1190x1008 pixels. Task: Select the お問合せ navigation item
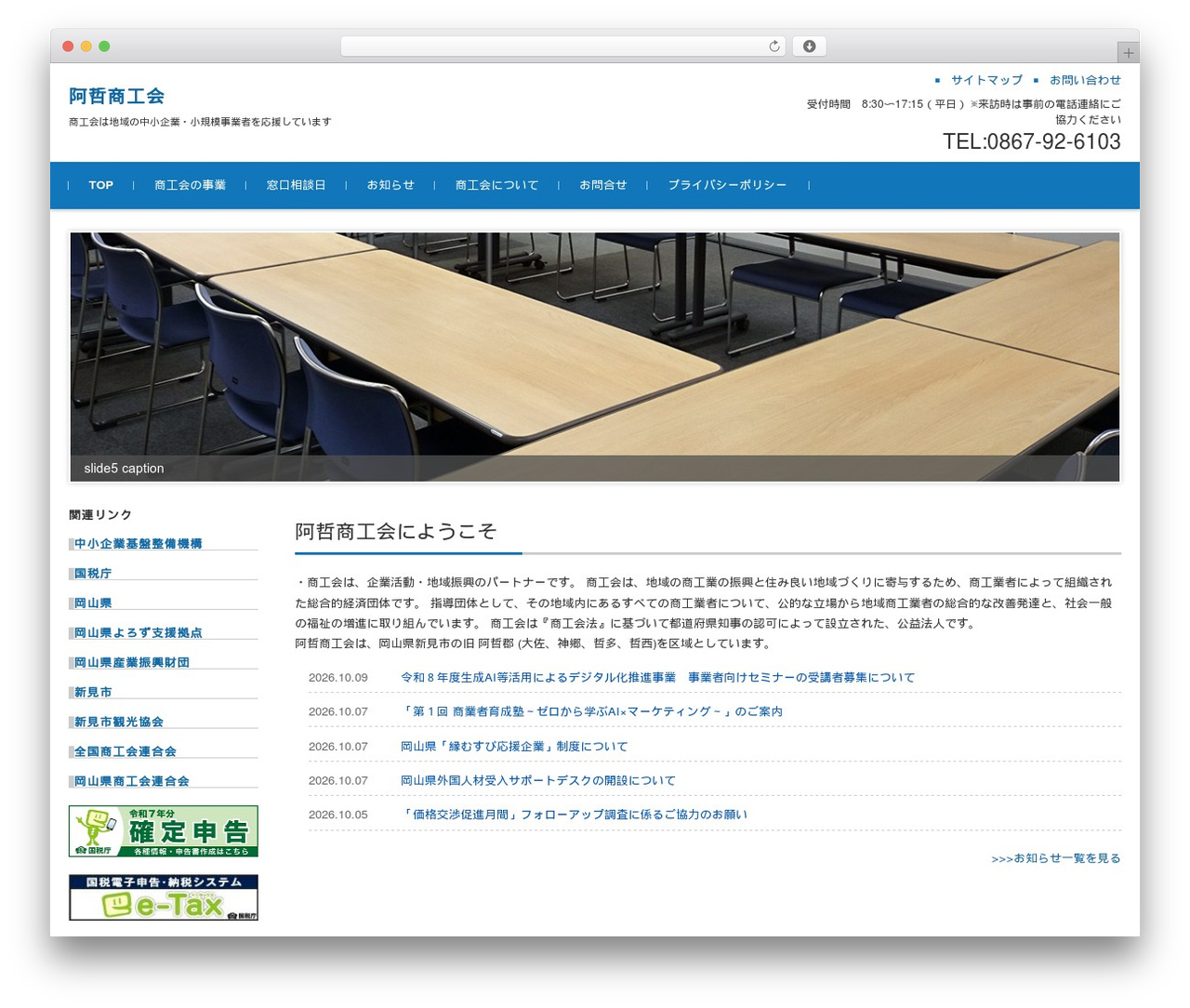(602, 185)
